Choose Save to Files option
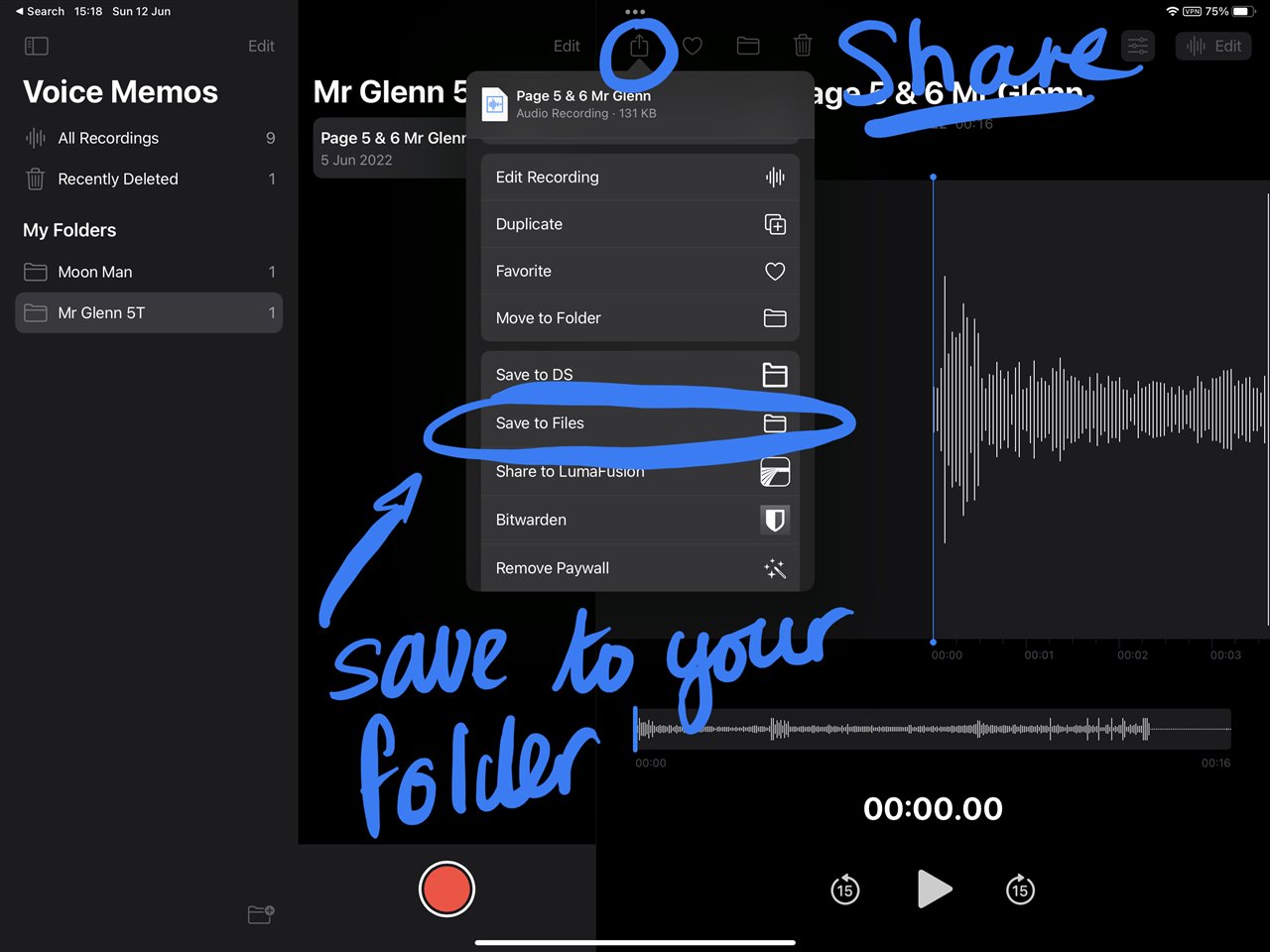Screen dimensions: 1270x952 pyautogui.click(x=640, y=423)
